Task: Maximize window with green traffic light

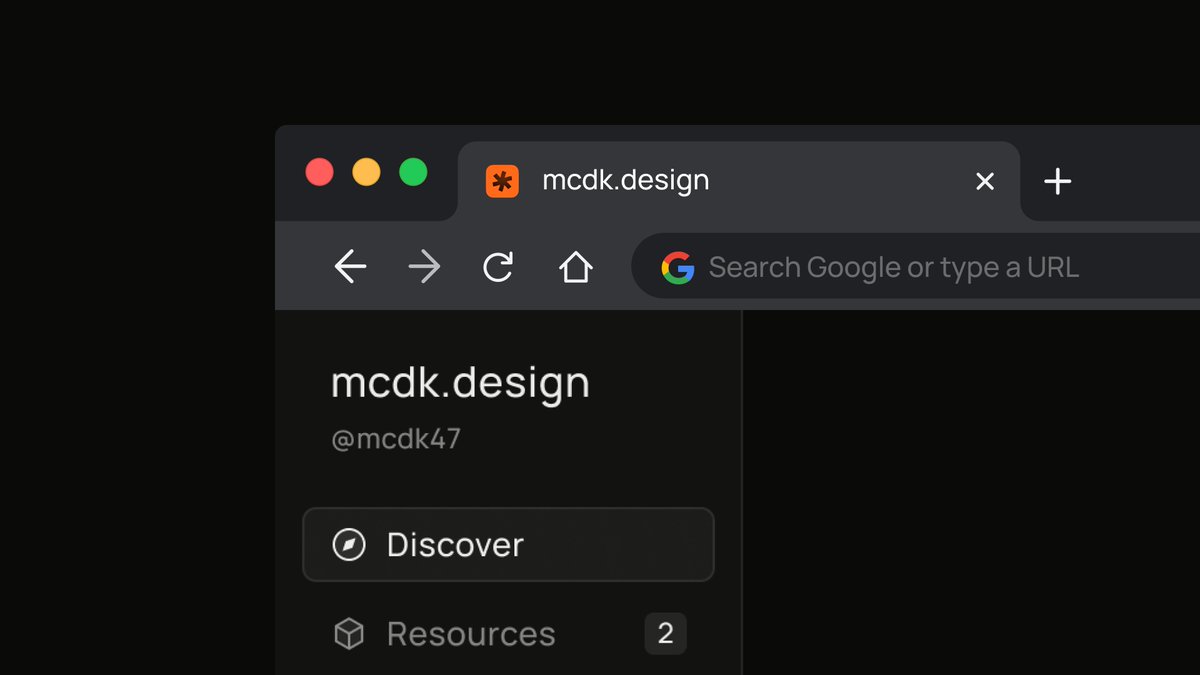Action: pyautogui.click(x=413, y=172)
